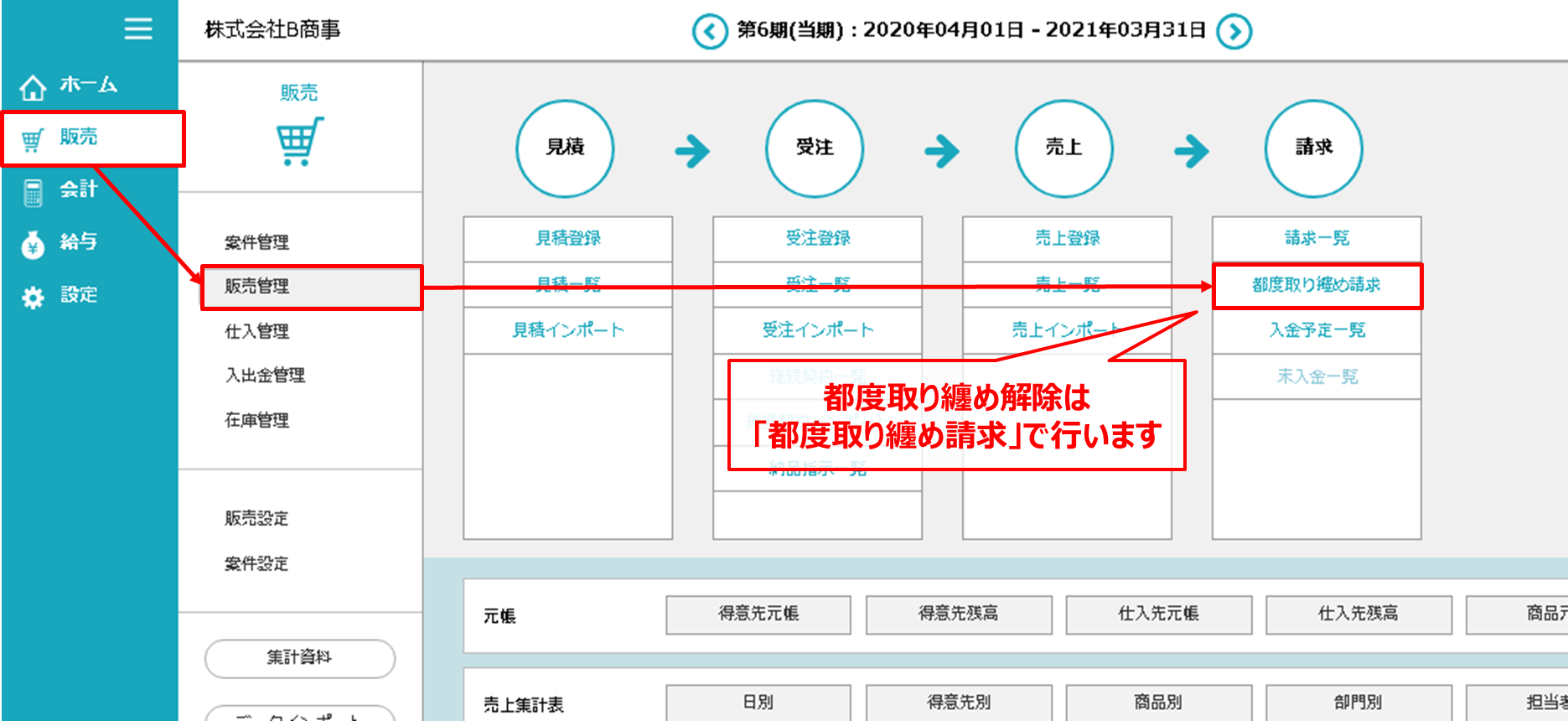This screenshot has height=721, width=1568.
Task: Open 未入金一覧
Action: pyautogui.click(x=1317, y=376)
